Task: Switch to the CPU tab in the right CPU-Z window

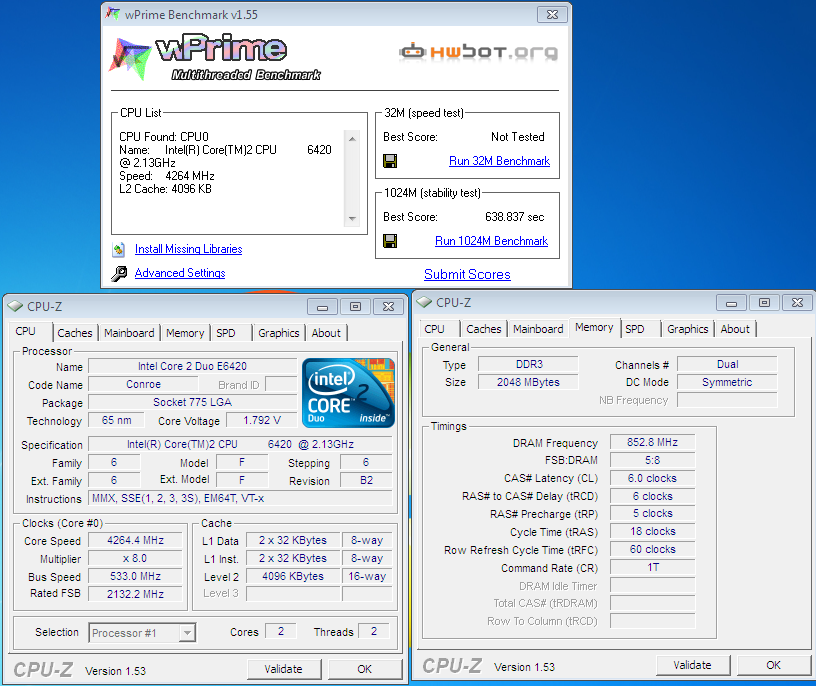Action: (x=435, y=329)
